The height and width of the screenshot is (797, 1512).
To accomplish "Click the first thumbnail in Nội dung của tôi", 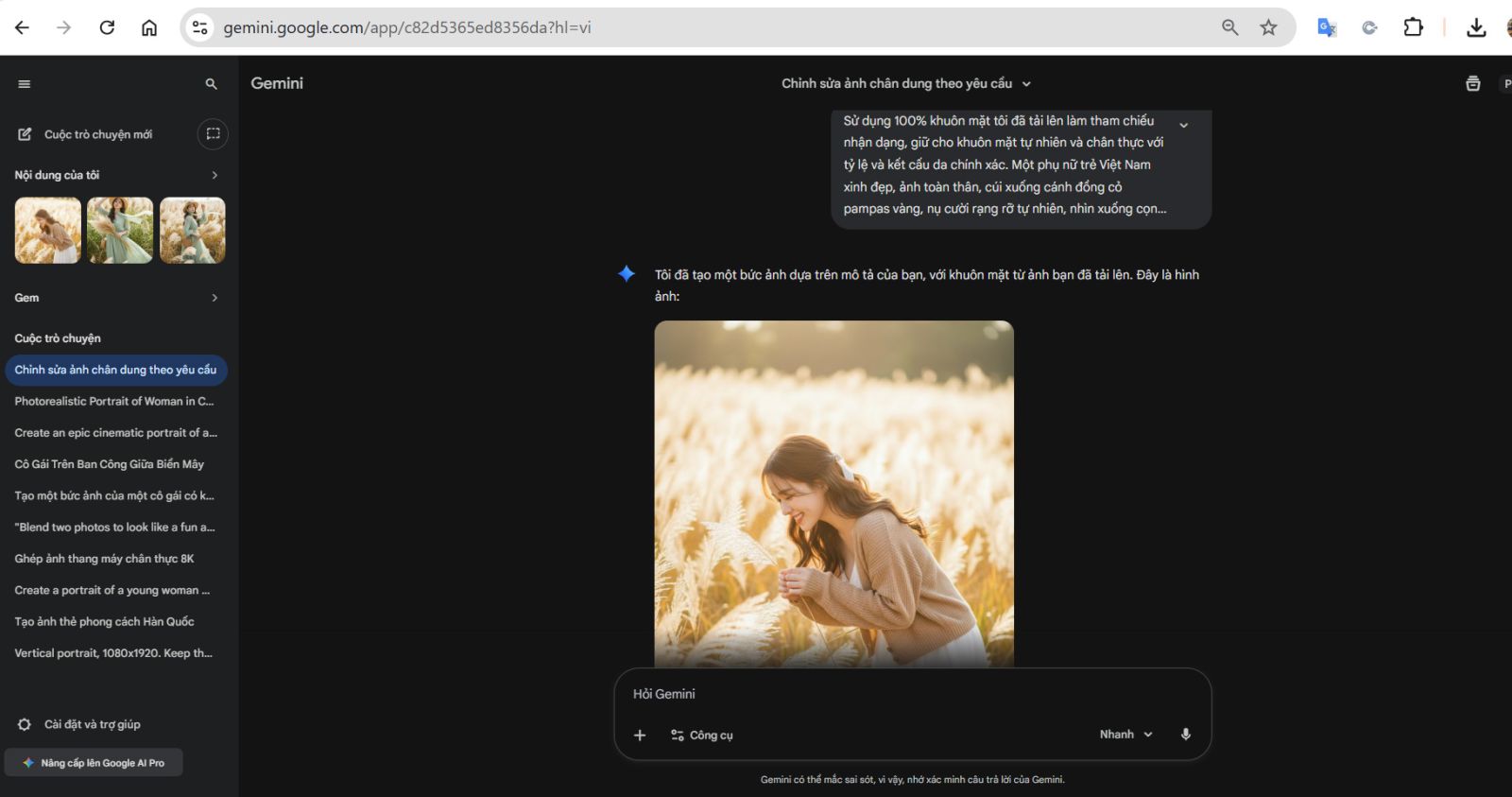I will (48, 231).
